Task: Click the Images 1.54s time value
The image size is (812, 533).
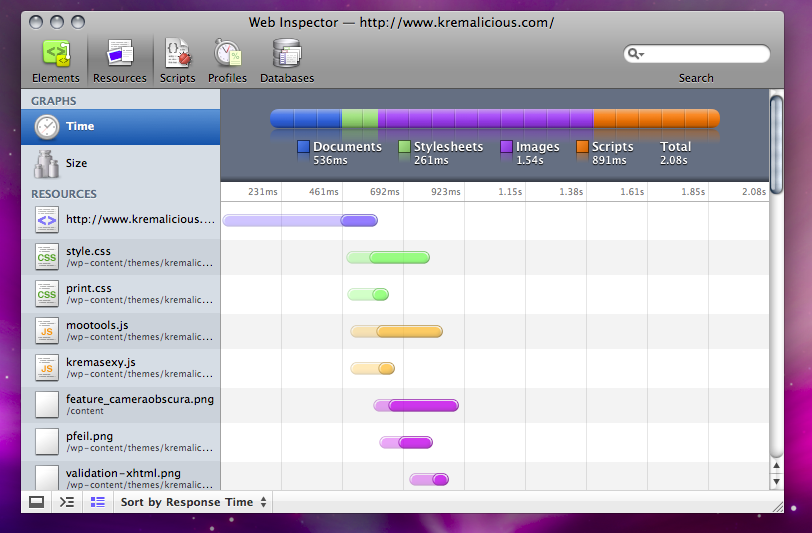Action: click(x=530, y=161)
